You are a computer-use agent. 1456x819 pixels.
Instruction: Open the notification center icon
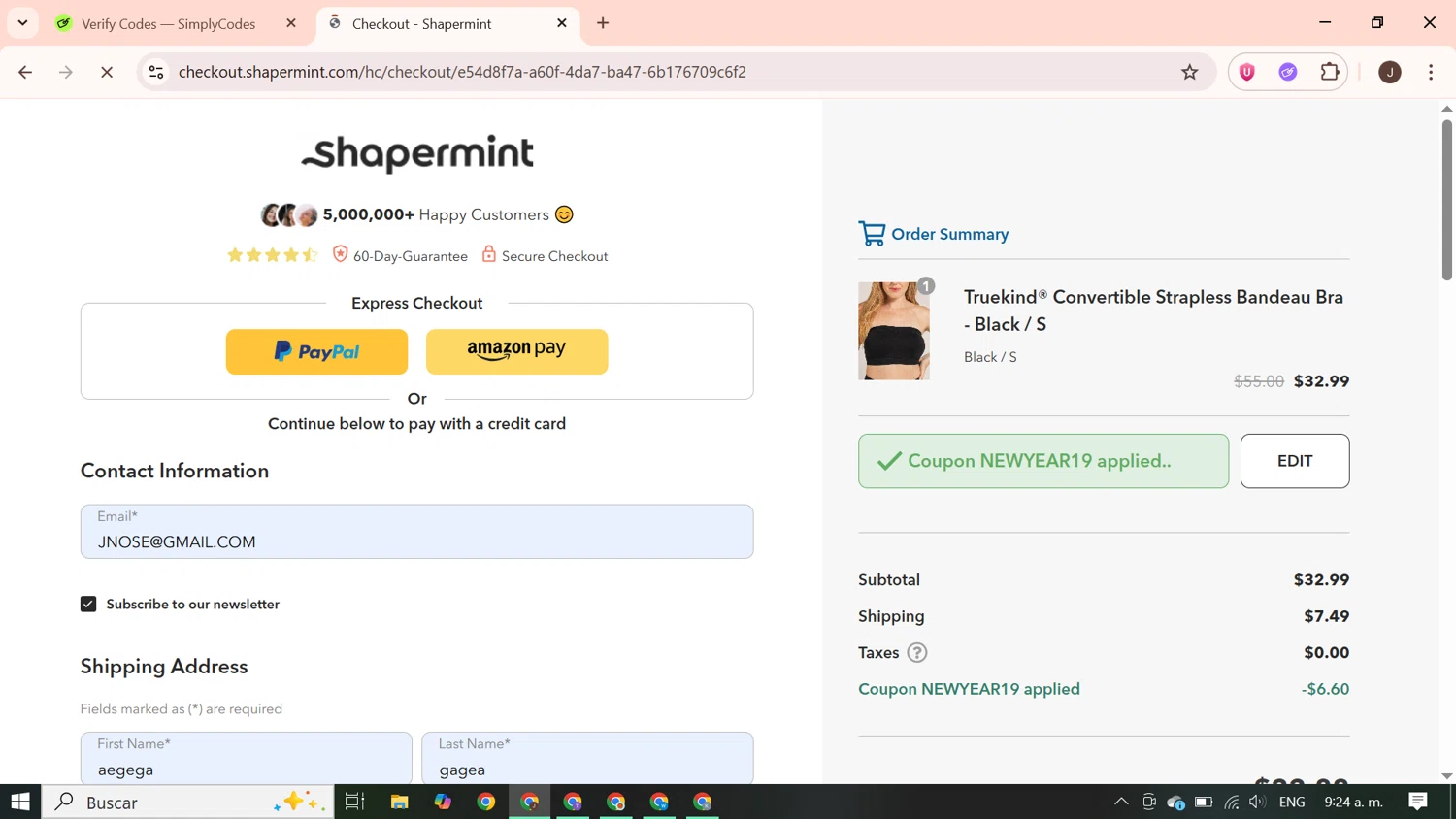(1418, 802)
